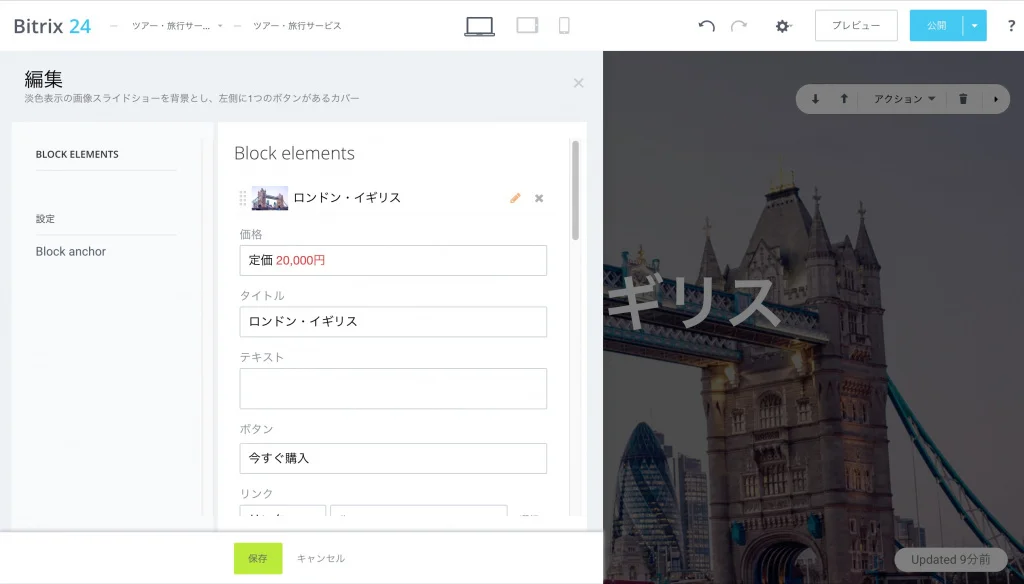Screen dimensions: 1024x584
Task: Click the ロンドン・イギリス element heading
Action: (347, 197)
